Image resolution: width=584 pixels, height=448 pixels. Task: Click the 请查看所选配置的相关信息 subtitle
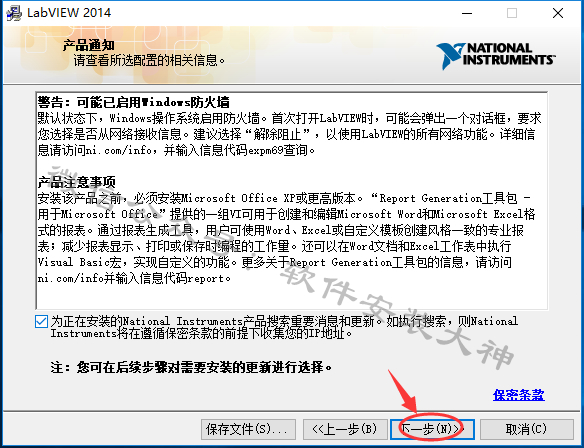tap(149, 60)
